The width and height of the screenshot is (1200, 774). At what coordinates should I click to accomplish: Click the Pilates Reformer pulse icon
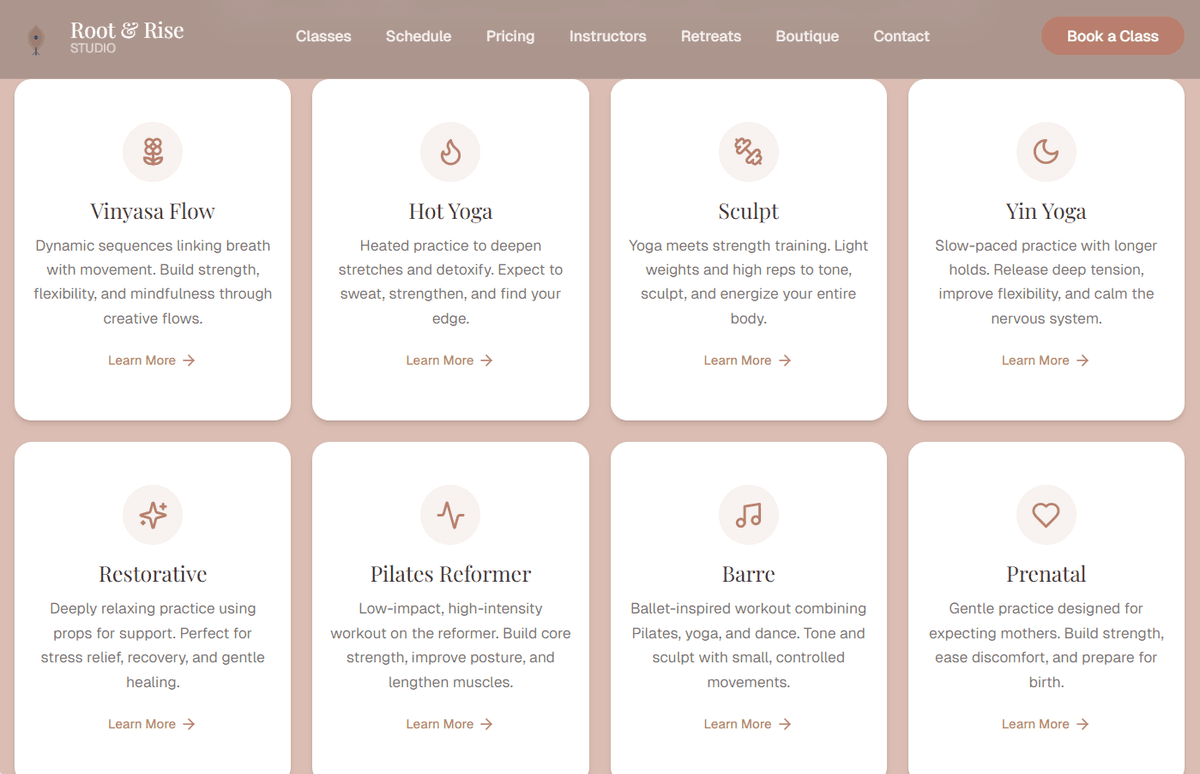pyautogui.click(x=451, y=515)
